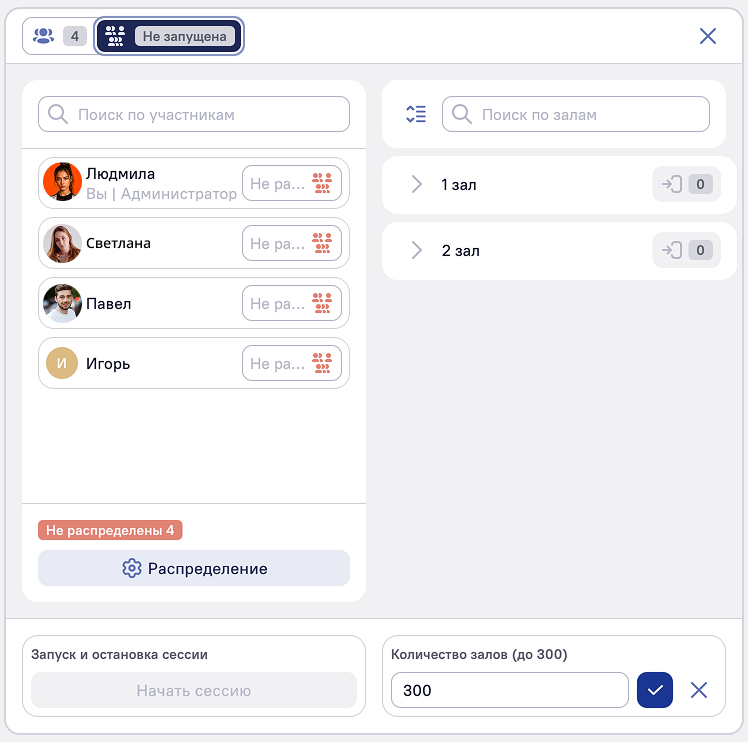The image size is (748, 742).
Task: Click the gear icon on Распределение
Action: (132, 568)
